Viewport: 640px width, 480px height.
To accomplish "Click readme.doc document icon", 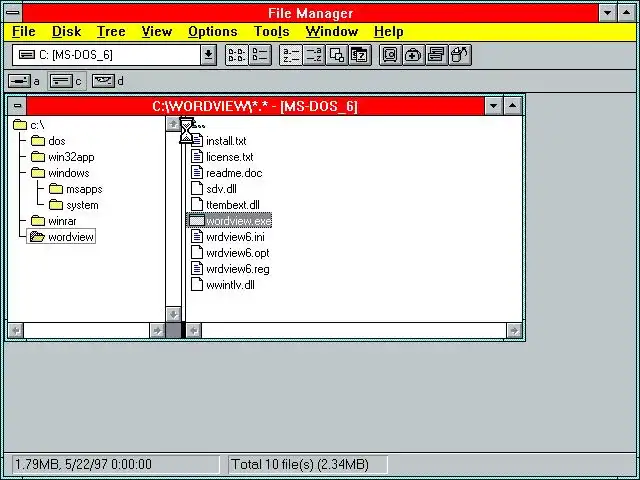I will pyautogui.click(x=197, y=173).
